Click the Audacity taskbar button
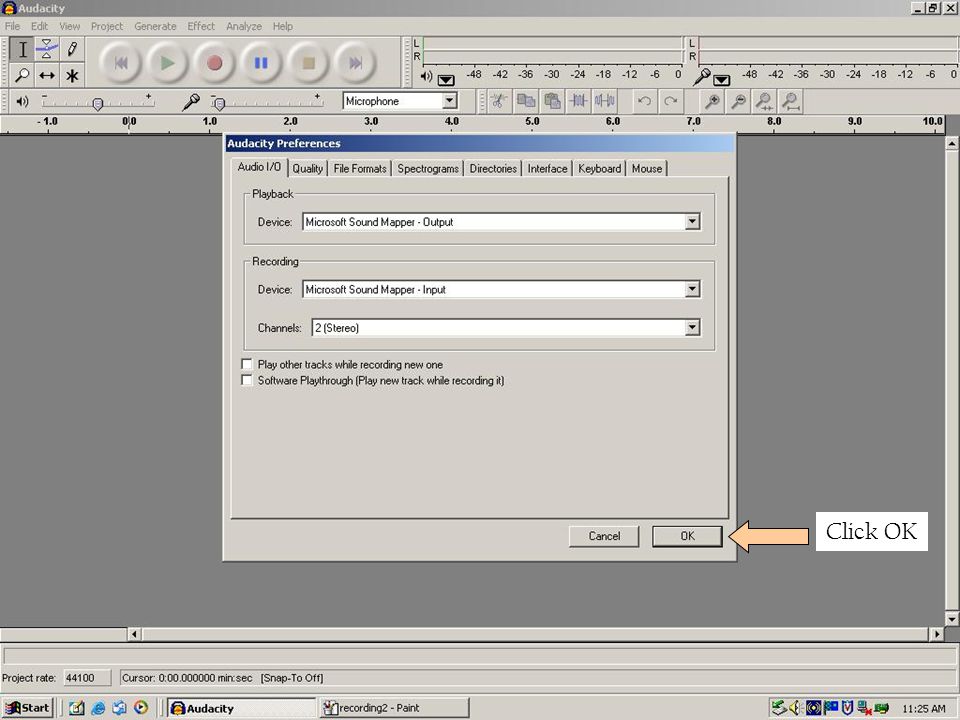Viewport: 960px width, 720px height. [x=241, y=708]
